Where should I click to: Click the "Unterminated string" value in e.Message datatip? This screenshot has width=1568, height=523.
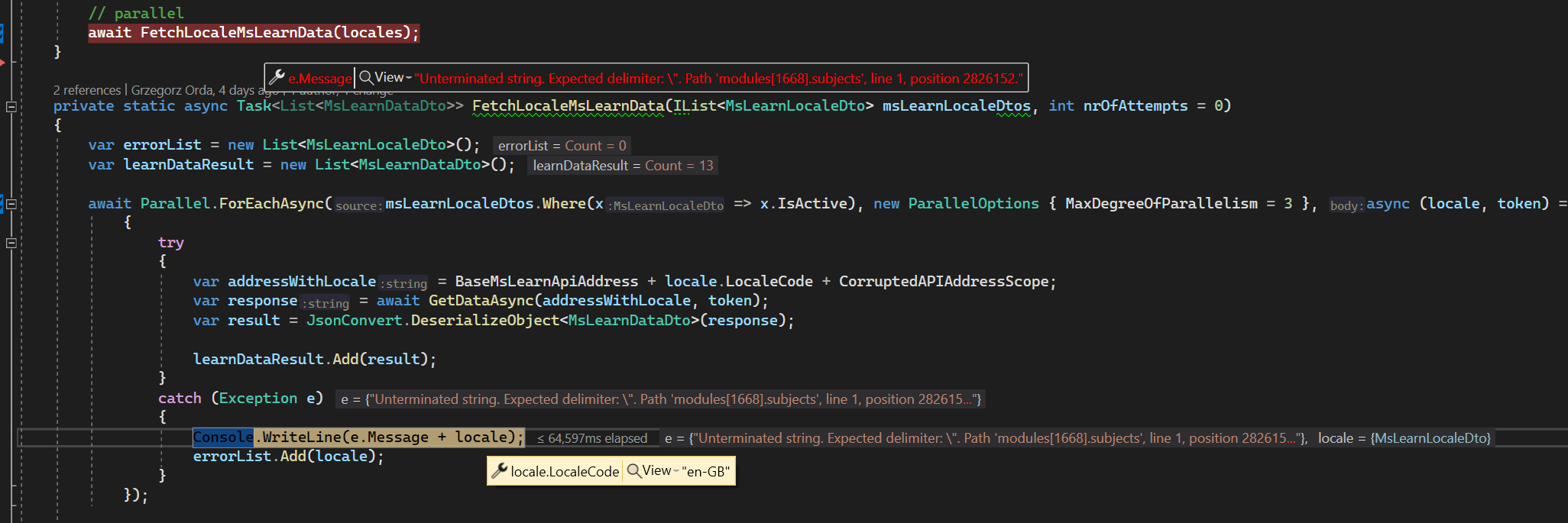point(718,79)
